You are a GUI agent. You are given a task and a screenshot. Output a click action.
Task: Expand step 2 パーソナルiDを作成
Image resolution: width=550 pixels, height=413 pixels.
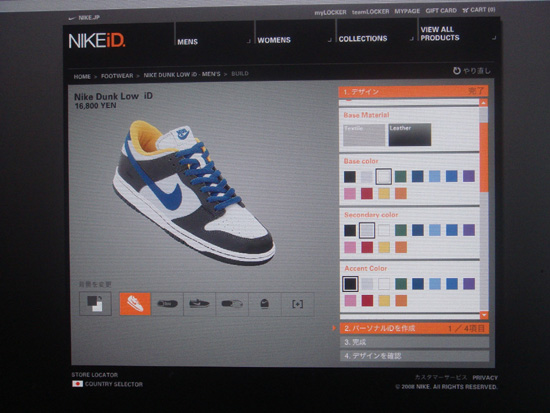[414, 328]
